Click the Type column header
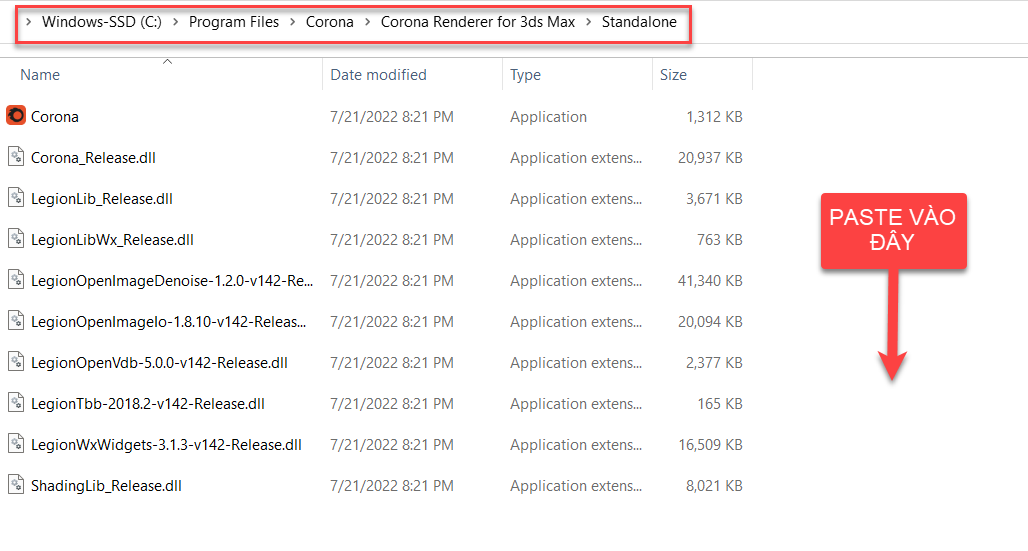 tap(525, 75)
